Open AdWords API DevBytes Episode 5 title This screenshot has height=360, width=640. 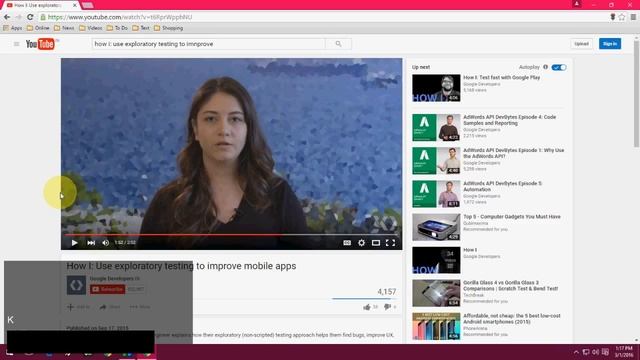pyautogui.click(x=502, y=187)
